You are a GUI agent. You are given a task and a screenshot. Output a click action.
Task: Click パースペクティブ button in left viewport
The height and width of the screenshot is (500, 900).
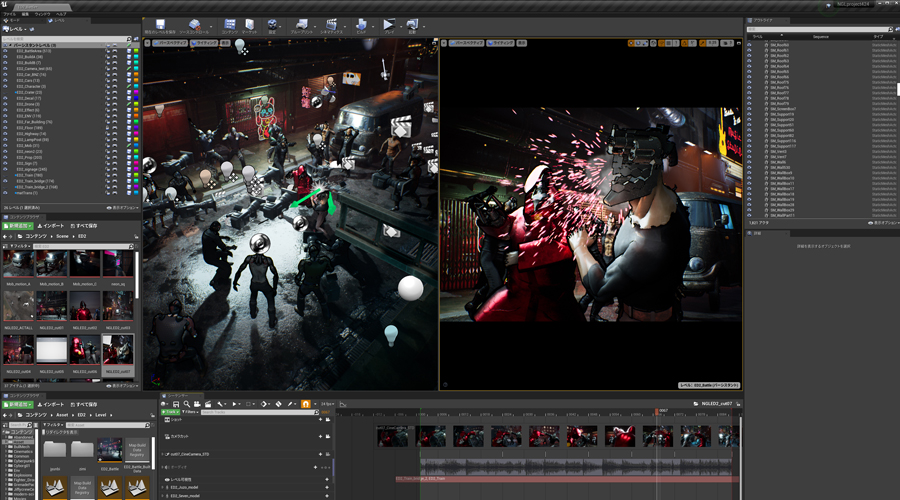coord(170,43)
